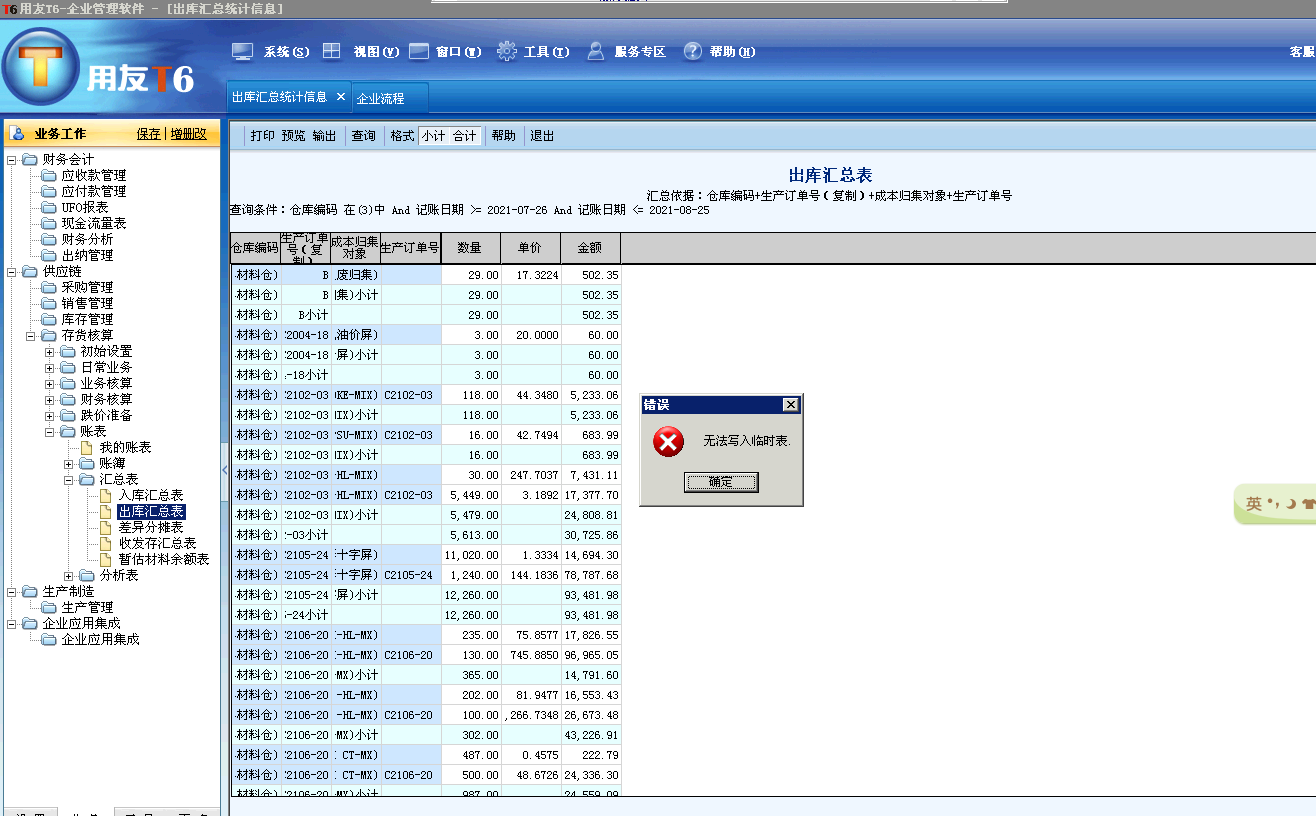Image resolution: width=1316 pixels, height=816 pixels.
Task: Expand the 业务核算 tree node
Action: (x=50, y=383)
